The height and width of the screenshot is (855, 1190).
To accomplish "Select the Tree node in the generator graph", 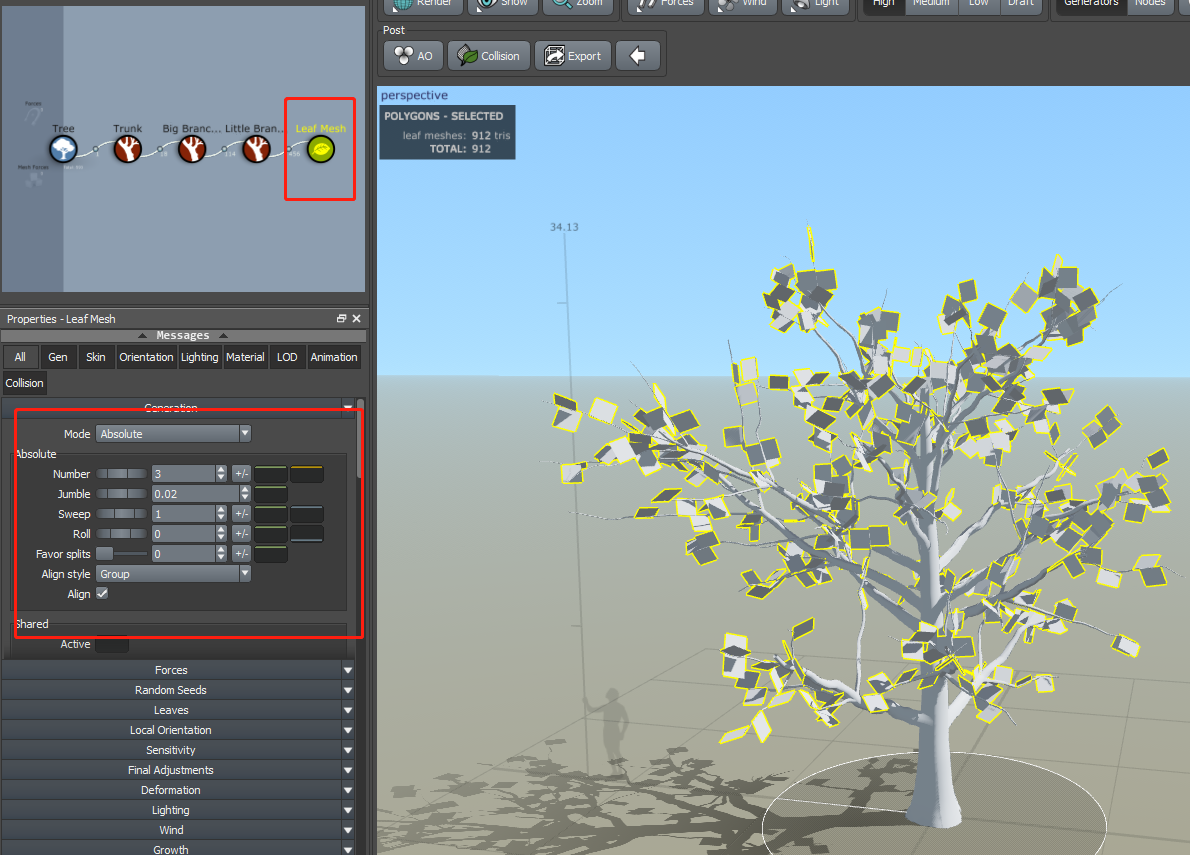I will click(x=63, y=149).
